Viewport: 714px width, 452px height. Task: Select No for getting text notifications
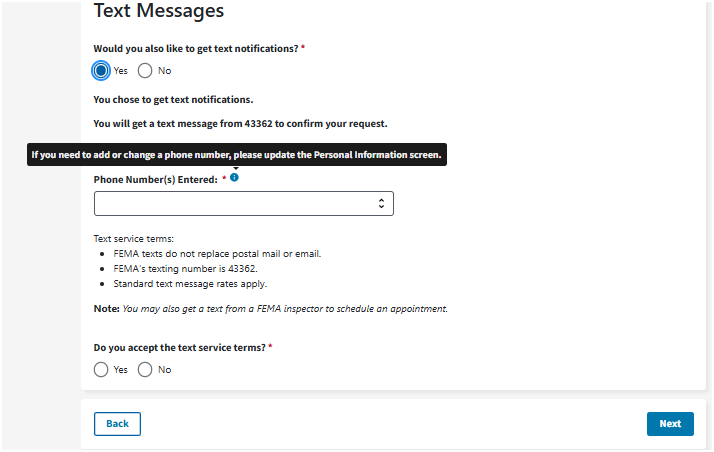click(x=145, y=71)
